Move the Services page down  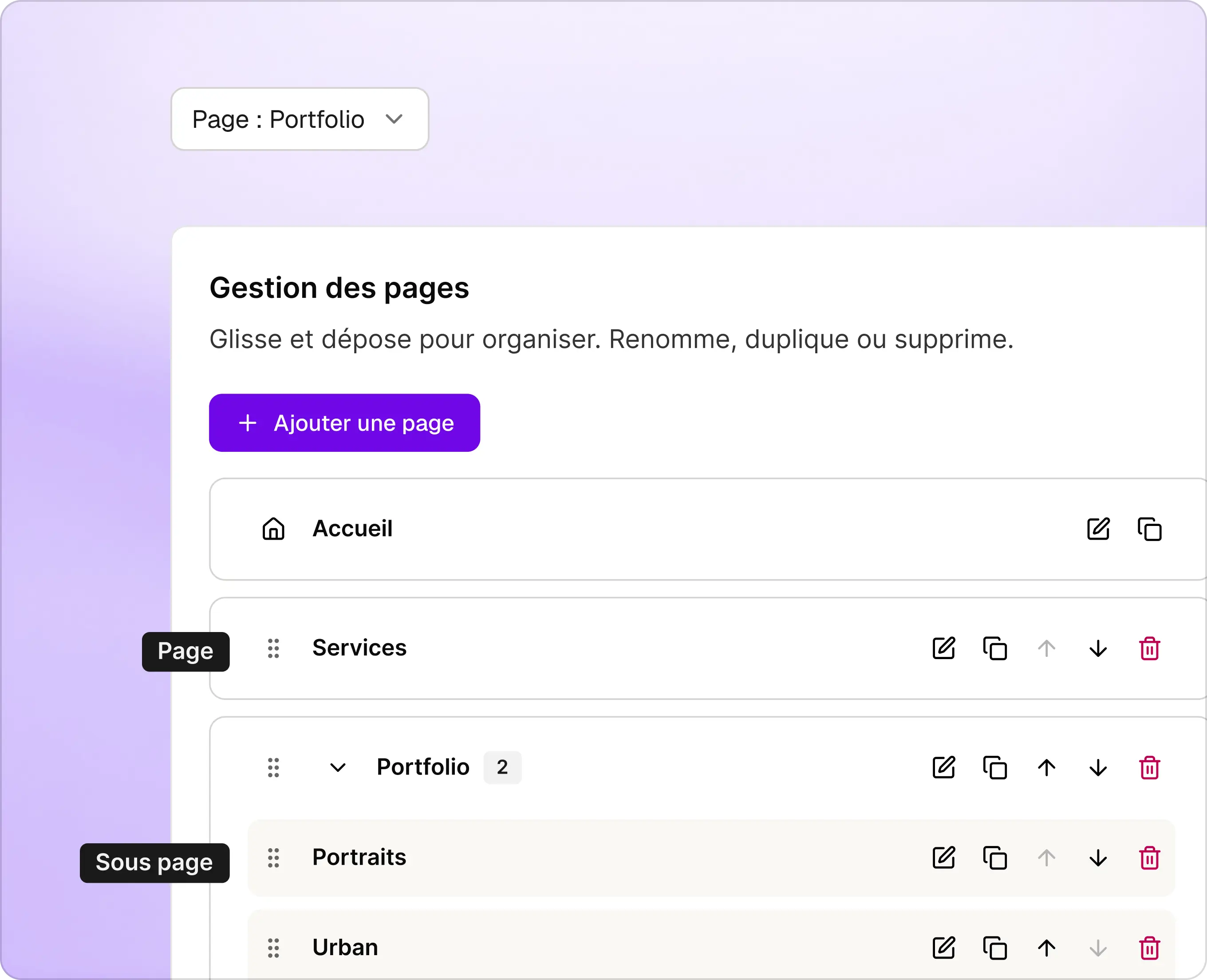[1097, 648]
